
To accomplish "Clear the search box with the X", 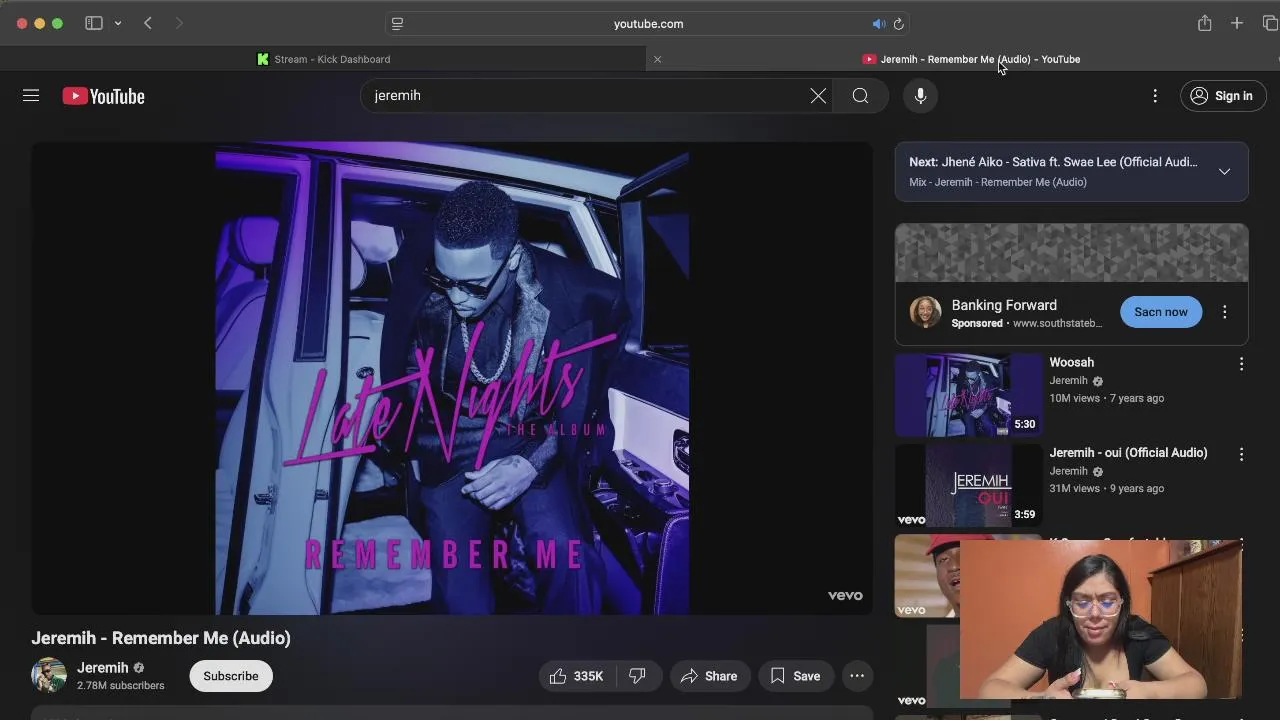I will coord(818,96).
